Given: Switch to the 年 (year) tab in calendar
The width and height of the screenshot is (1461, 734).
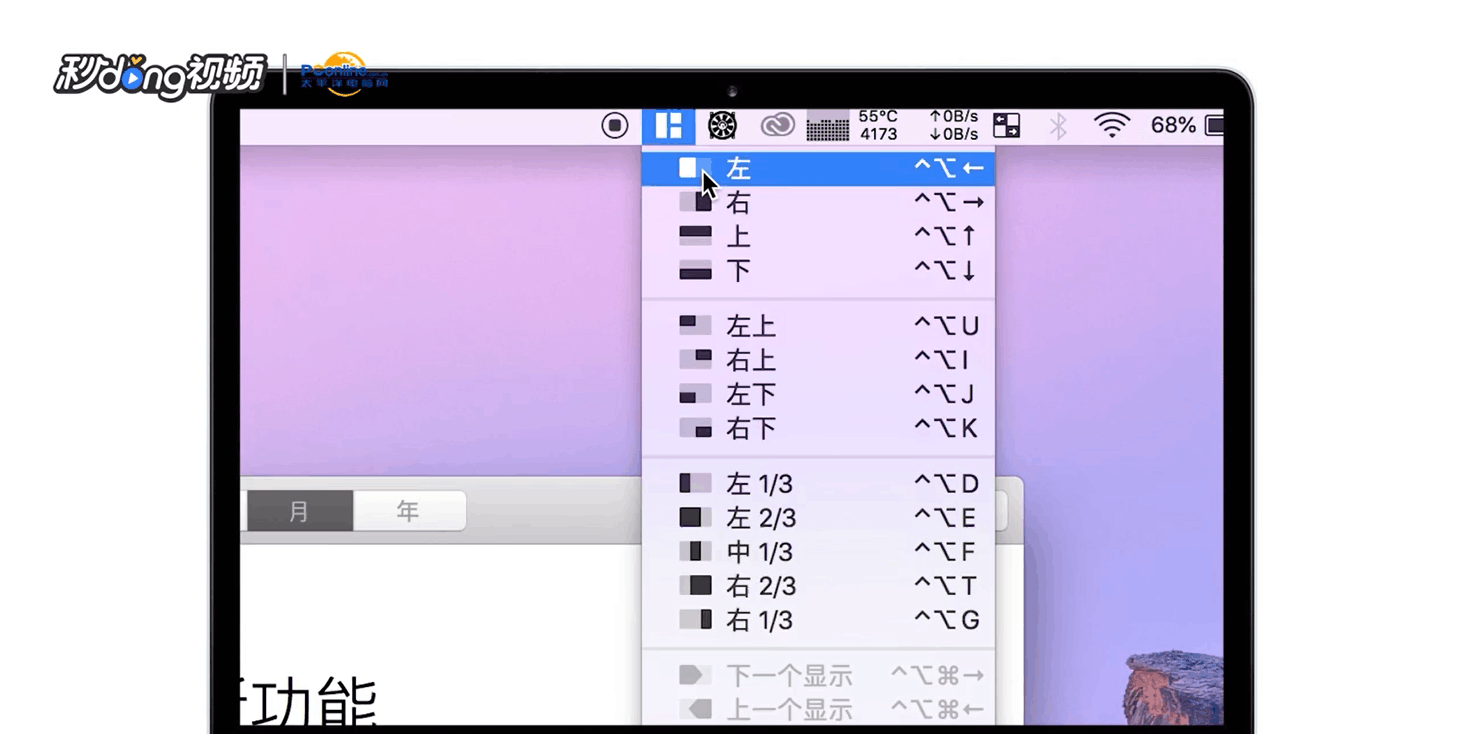Looking at the screenshot, I should click(x=408, y=511).
